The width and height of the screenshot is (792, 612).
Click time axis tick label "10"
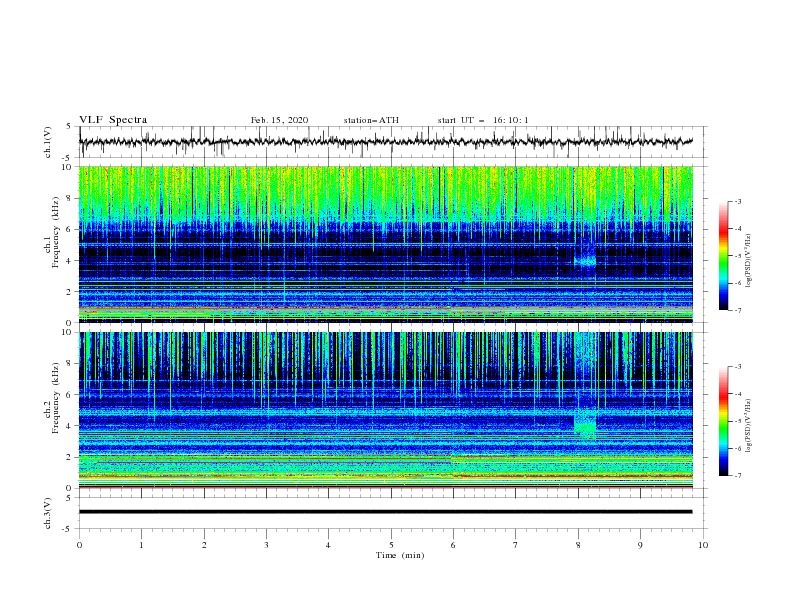703,545
